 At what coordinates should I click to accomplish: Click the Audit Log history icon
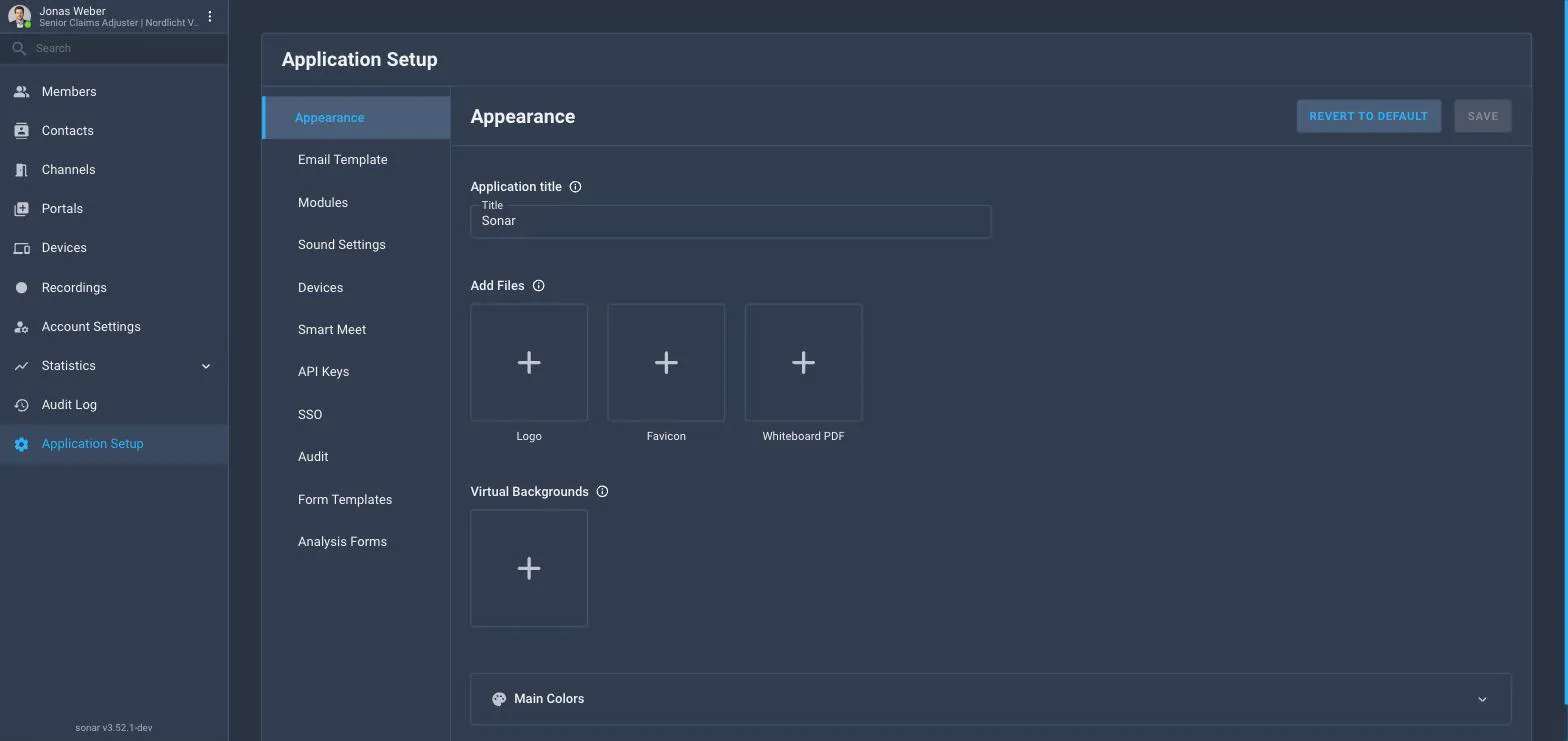[21, 405]
